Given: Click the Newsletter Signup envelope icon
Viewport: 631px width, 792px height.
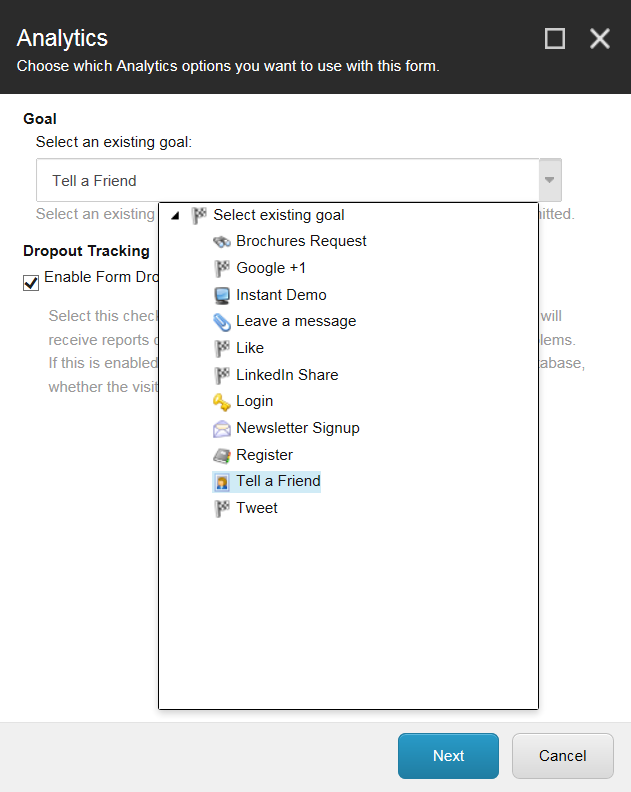Looking at the screenshot, I should 222,428.
